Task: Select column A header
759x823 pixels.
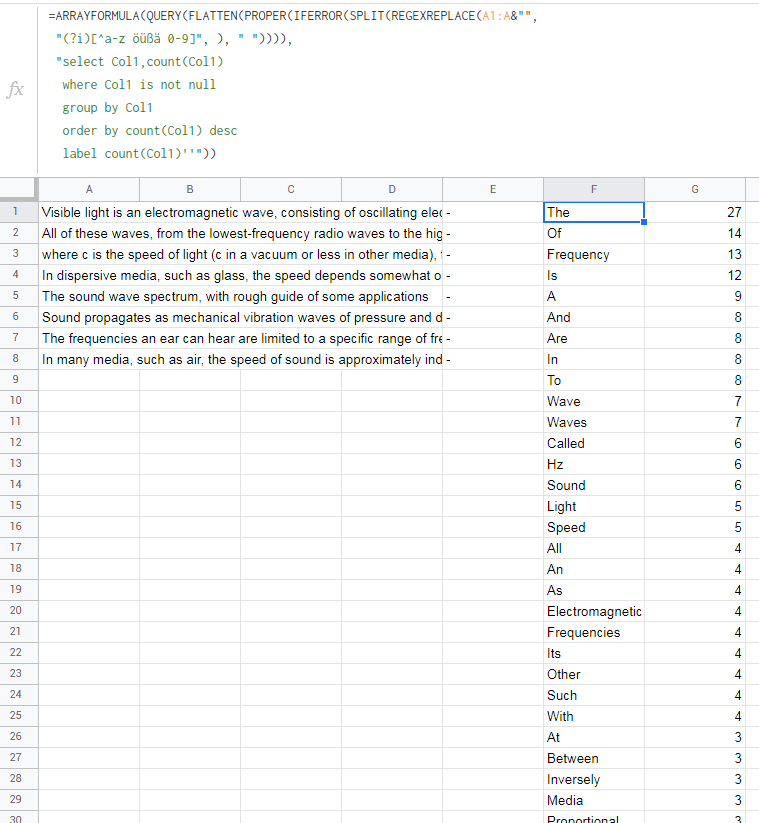Action: [89, 189]
